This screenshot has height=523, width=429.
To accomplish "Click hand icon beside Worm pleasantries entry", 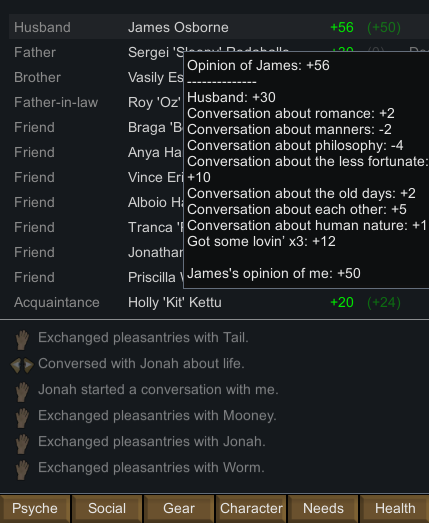I will coord(22,470).
